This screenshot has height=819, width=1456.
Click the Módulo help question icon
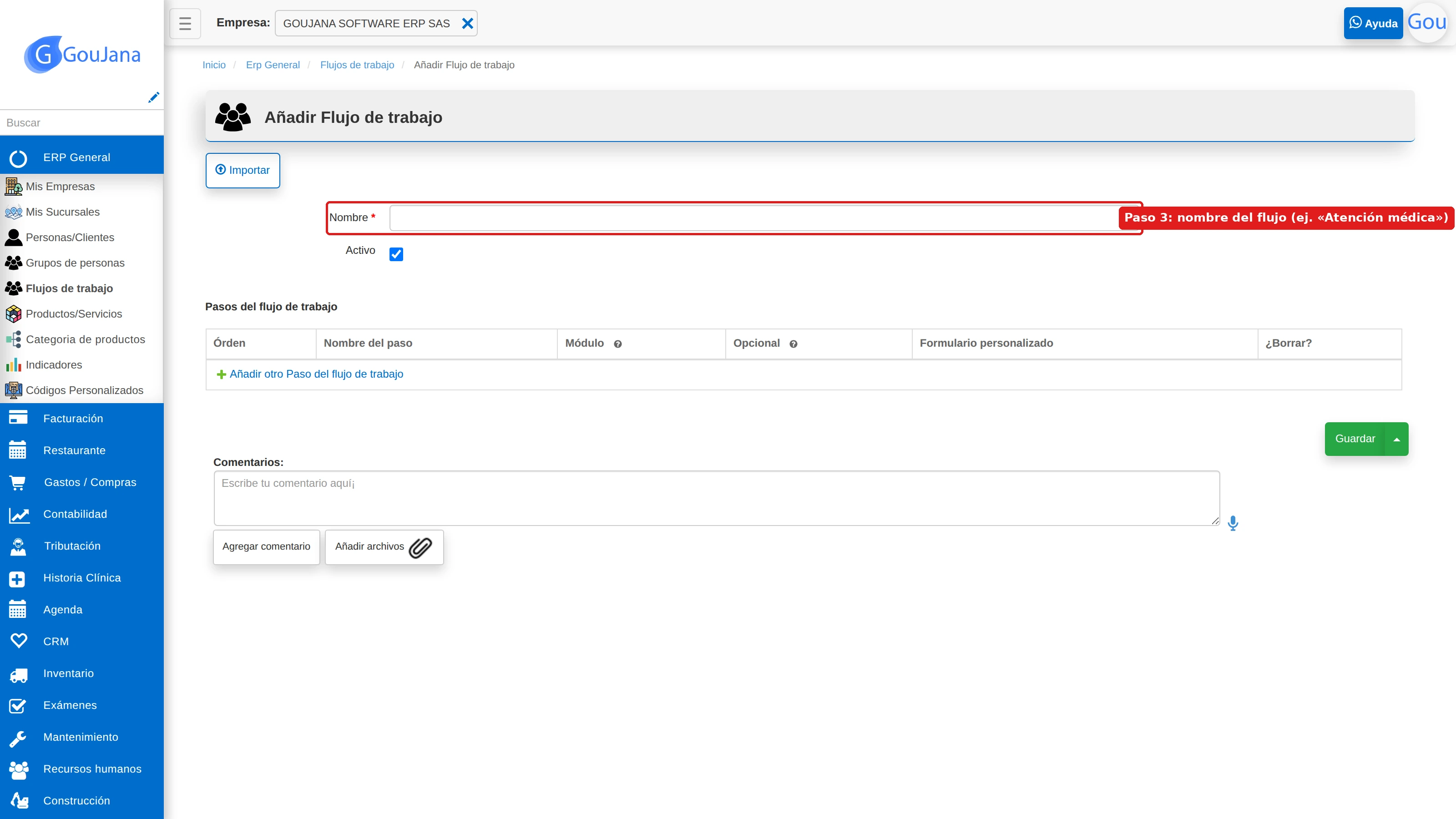[x=618, y=344]
